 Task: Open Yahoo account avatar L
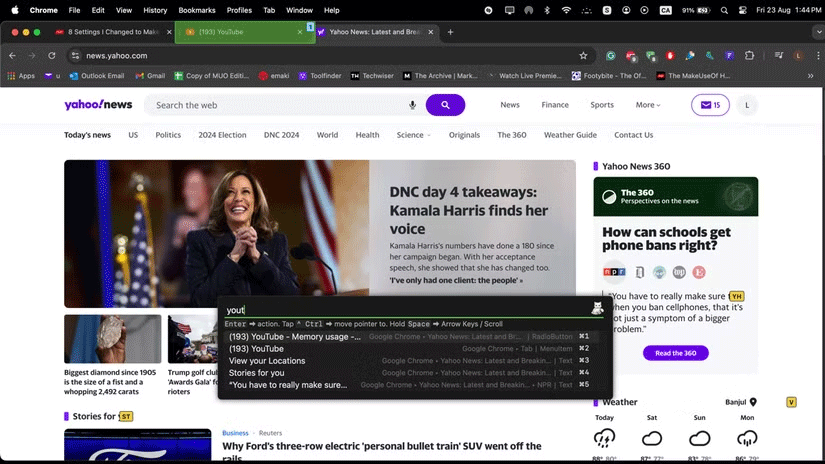click(747, 105)
